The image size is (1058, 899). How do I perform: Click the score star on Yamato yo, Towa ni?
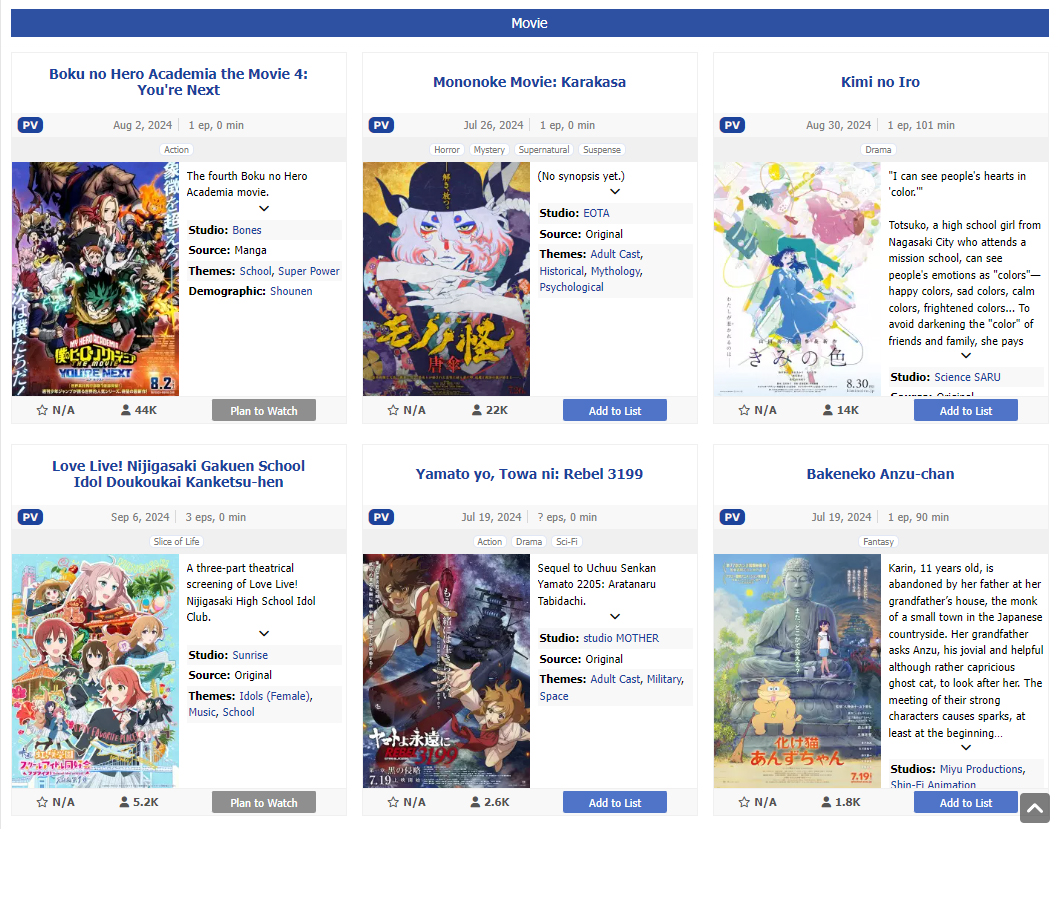click(x=393, y=802)
